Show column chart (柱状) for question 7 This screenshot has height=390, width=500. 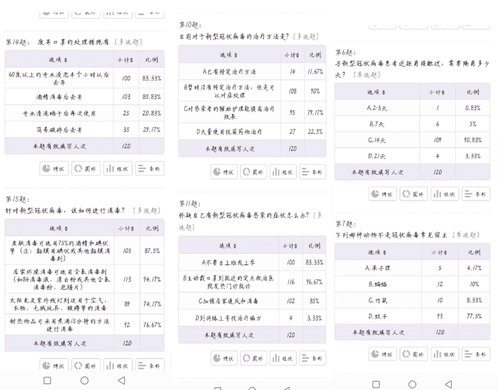[x=445, y=354]
